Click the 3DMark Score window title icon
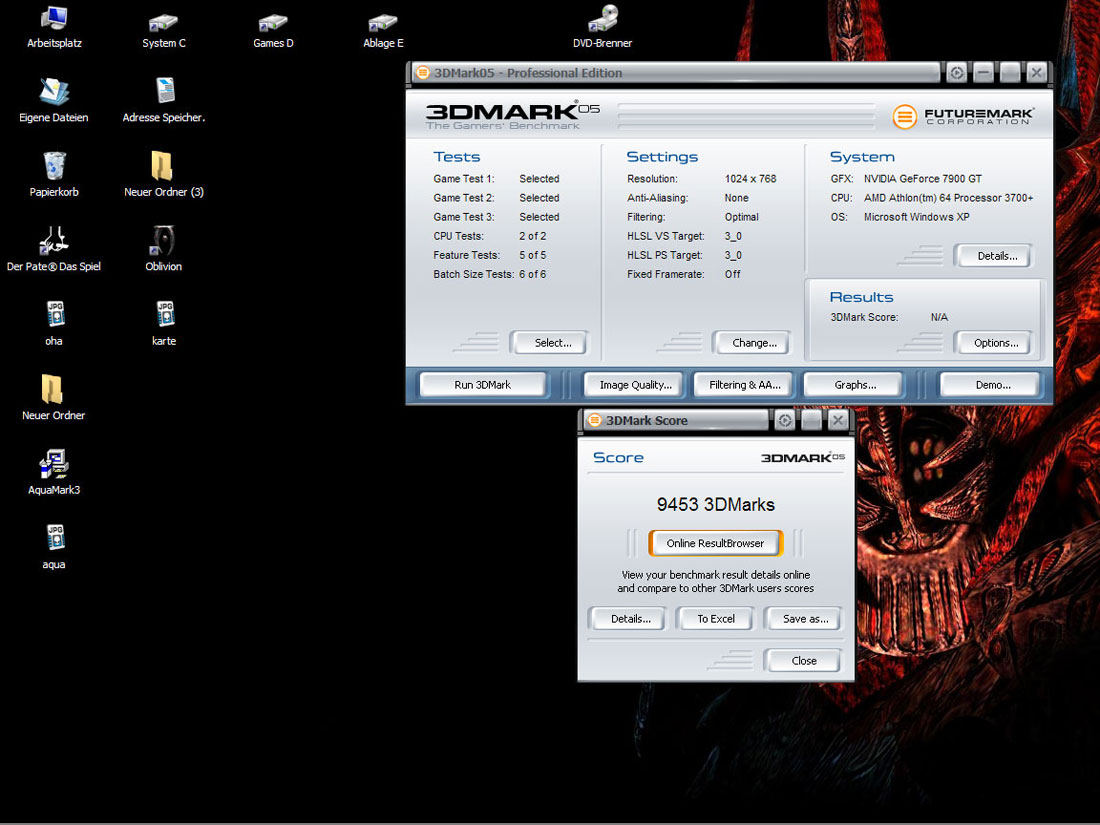1100x825 pixels. [594, 420]
